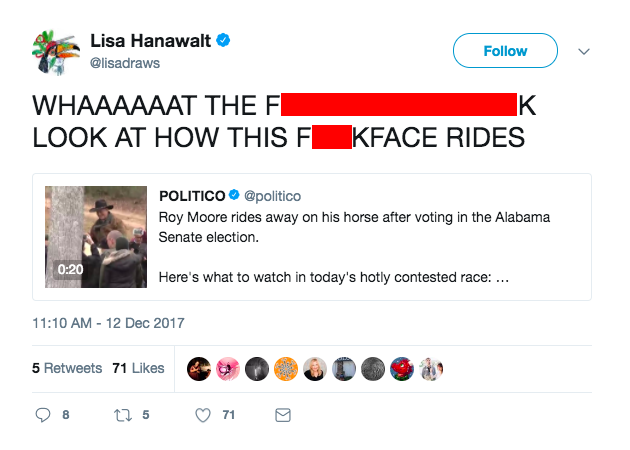Open the blonde woman liker avatar
The width and height of the screenshot is (630, 450).
(x=315, y=368)
